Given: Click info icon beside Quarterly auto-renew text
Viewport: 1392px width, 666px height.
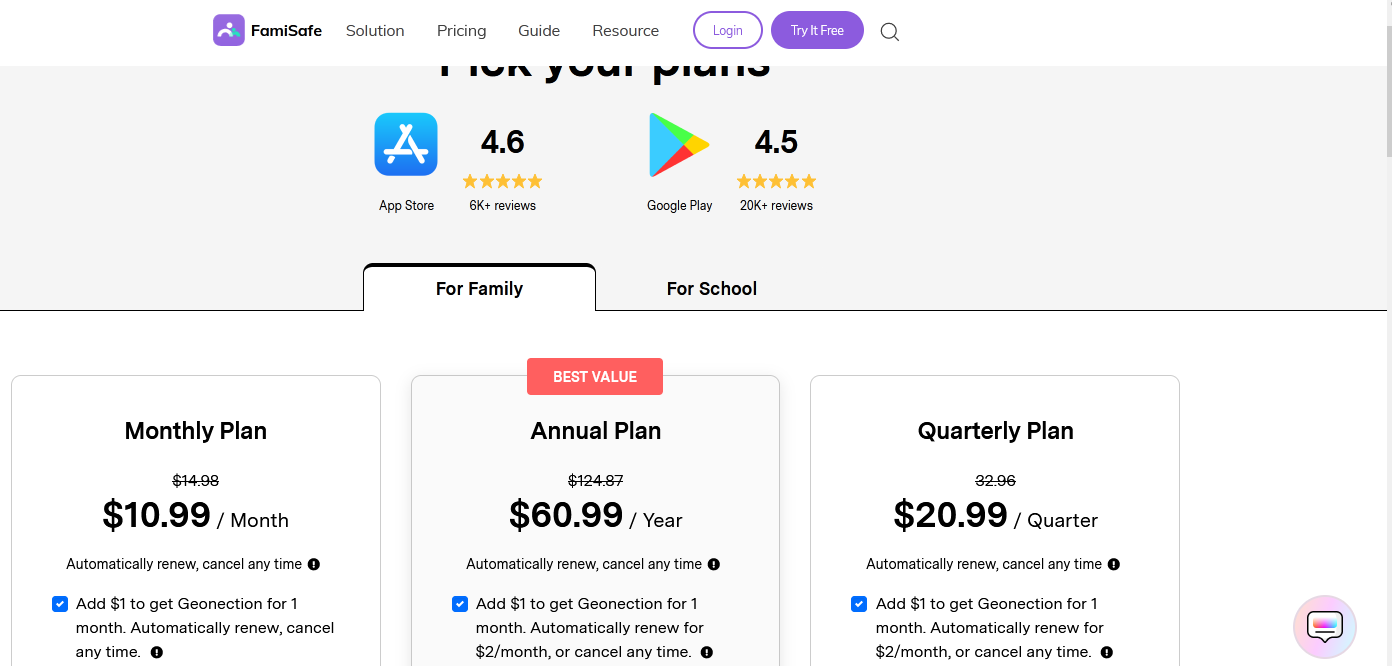Looking at the screenshot, I should tap(1114, 564).
